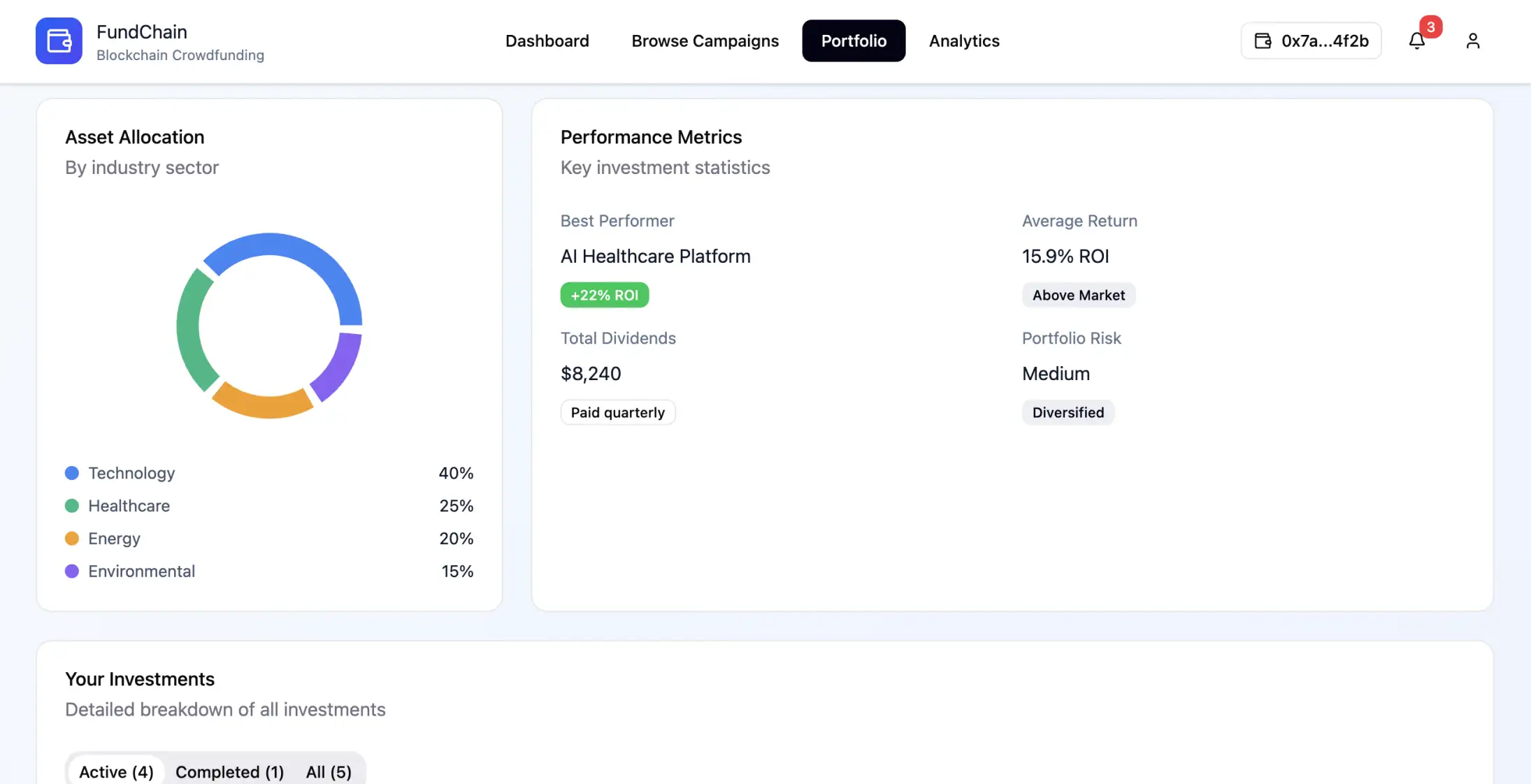
Task: Click the purple Environmental legend dot
Action: pos(72,571)
